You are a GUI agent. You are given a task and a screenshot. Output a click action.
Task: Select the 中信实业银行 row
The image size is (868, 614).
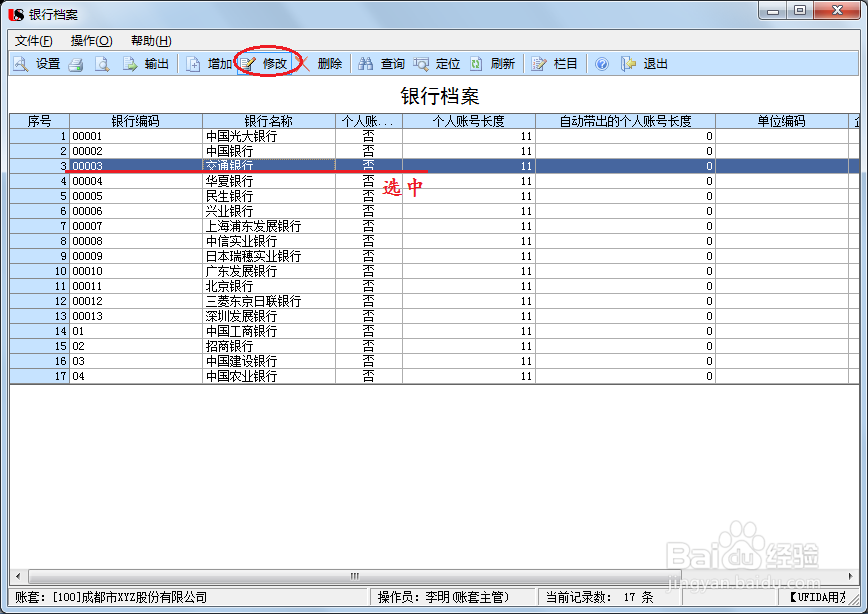[x=435, y=241]
